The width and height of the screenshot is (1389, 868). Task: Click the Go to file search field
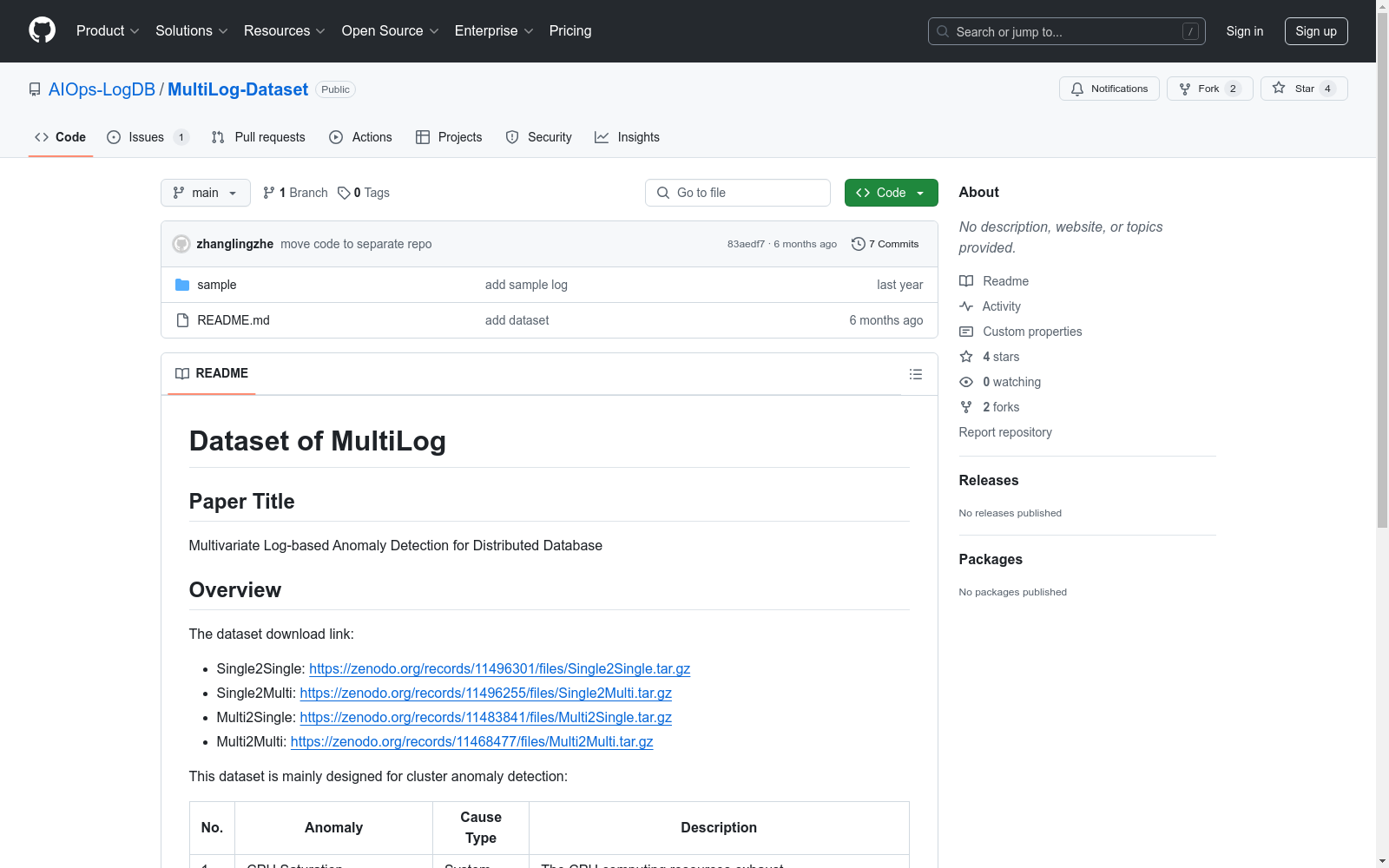click(x=737, y=193)
